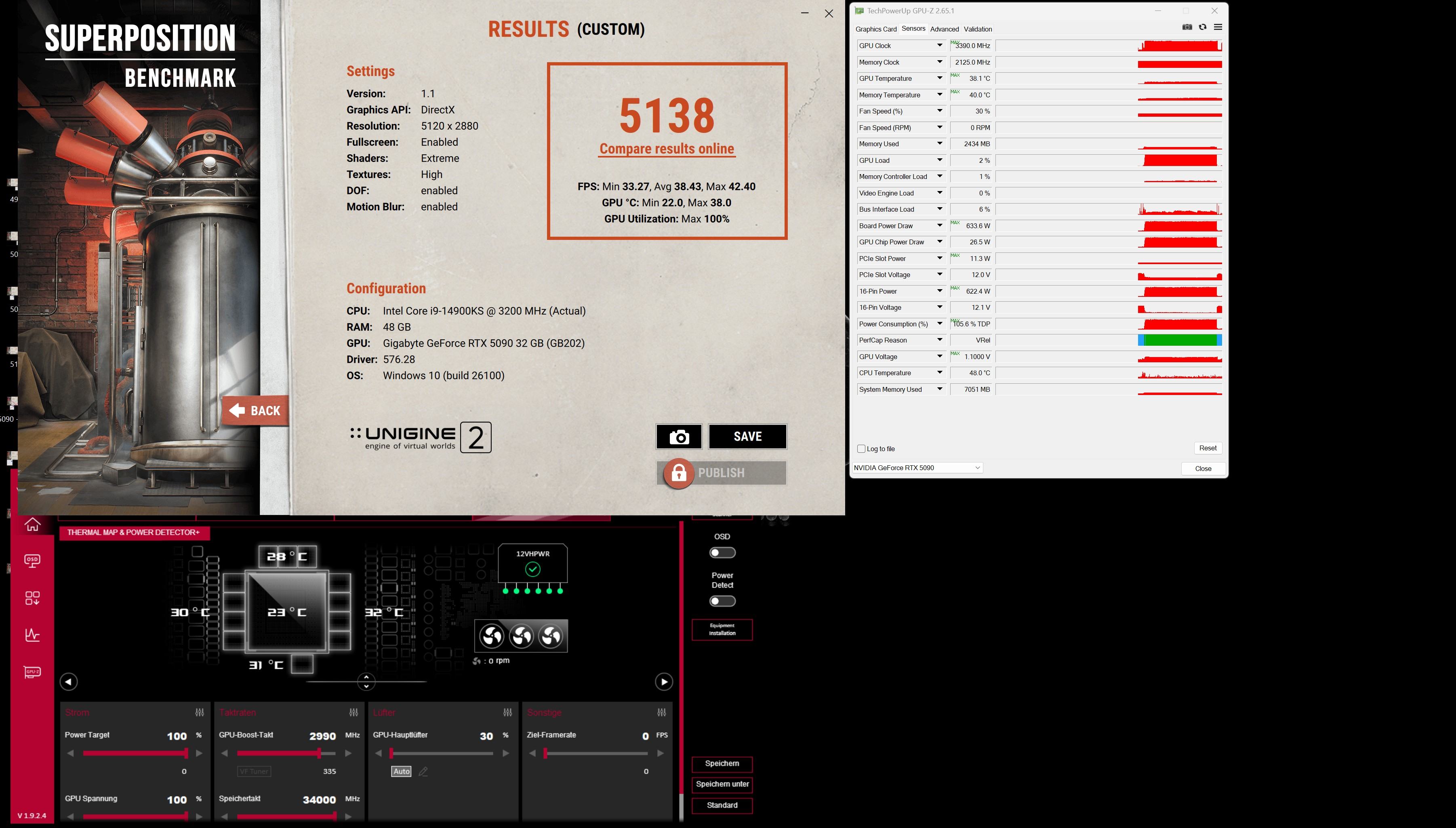The image size is (1456, 828).
Task: Click the VF Tuner box
Action: click(254, 772)
